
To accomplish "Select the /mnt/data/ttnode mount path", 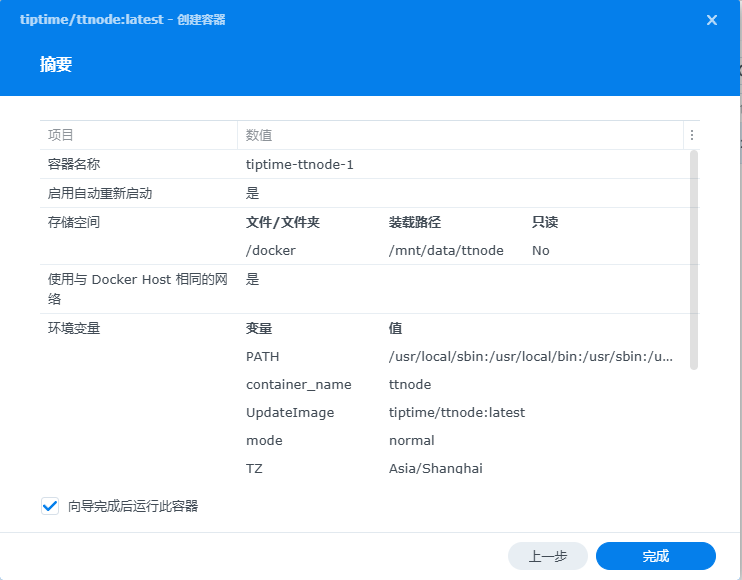I will 446,250.
